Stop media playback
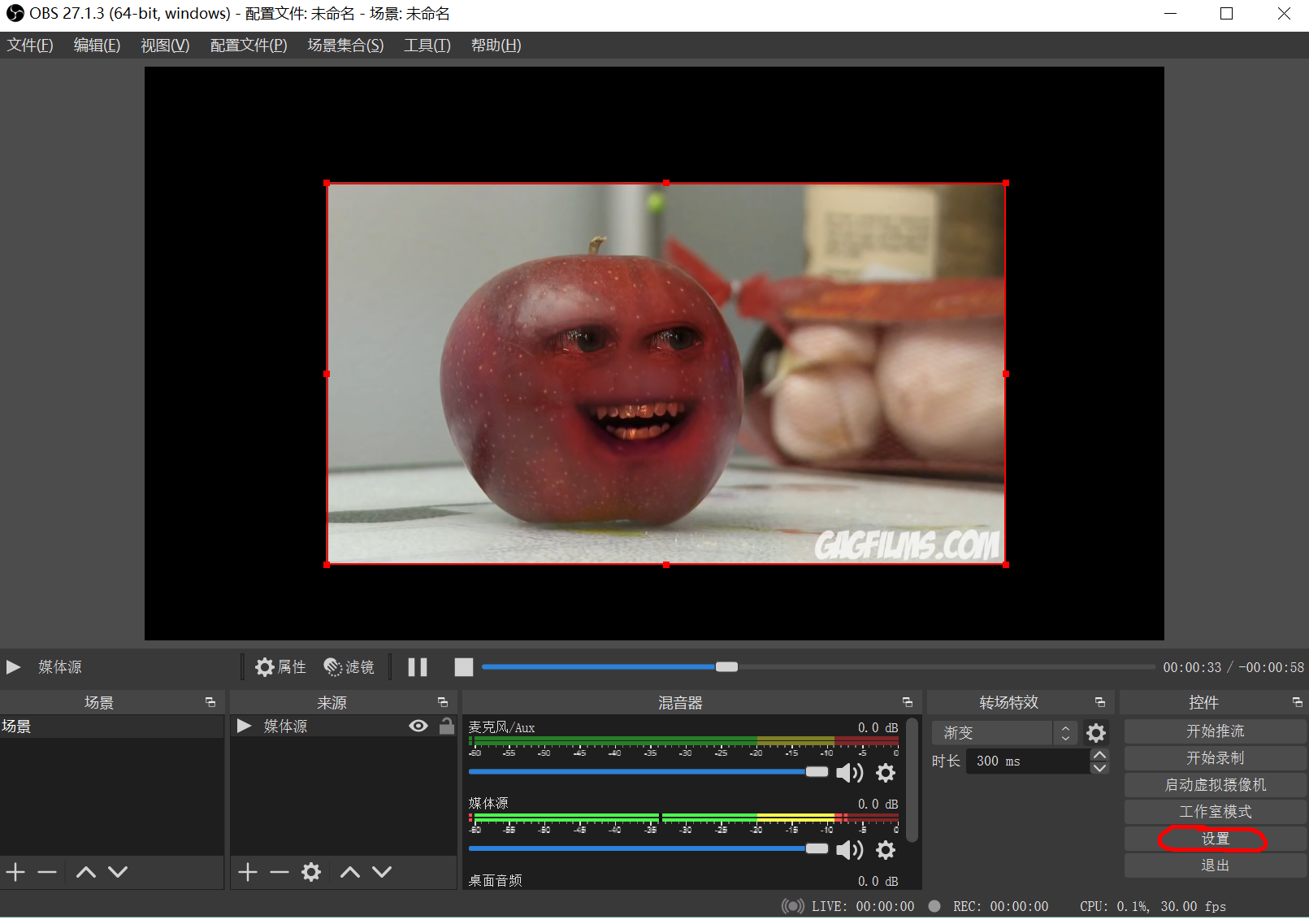 pyautogui.click(x=463, y=667)
